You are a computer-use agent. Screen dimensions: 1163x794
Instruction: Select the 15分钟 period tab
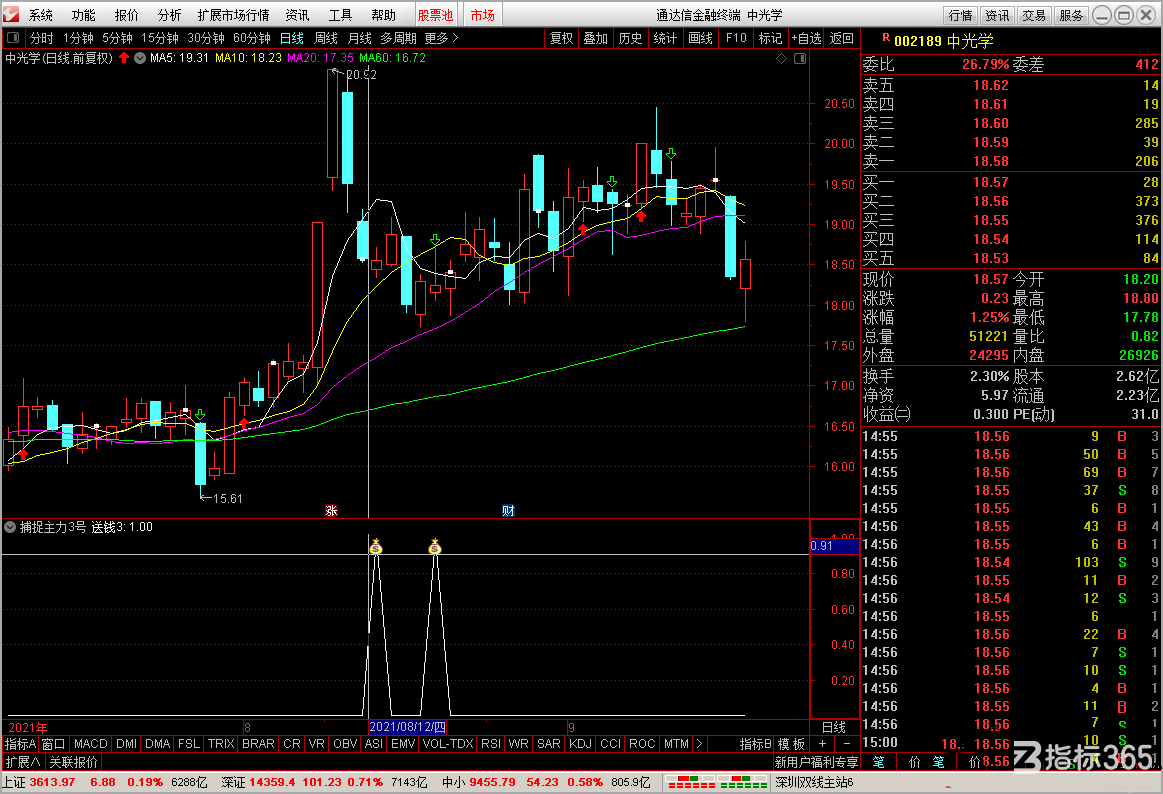pos(159,38)
